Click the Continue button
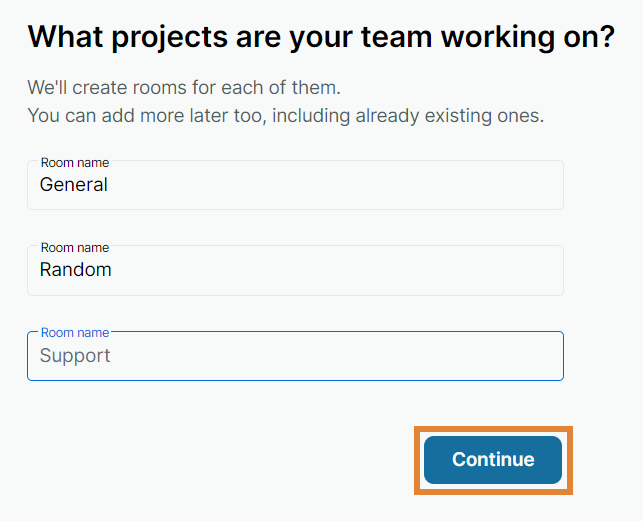The width and height of the screenshot is (643, 521). click(493, 460)
